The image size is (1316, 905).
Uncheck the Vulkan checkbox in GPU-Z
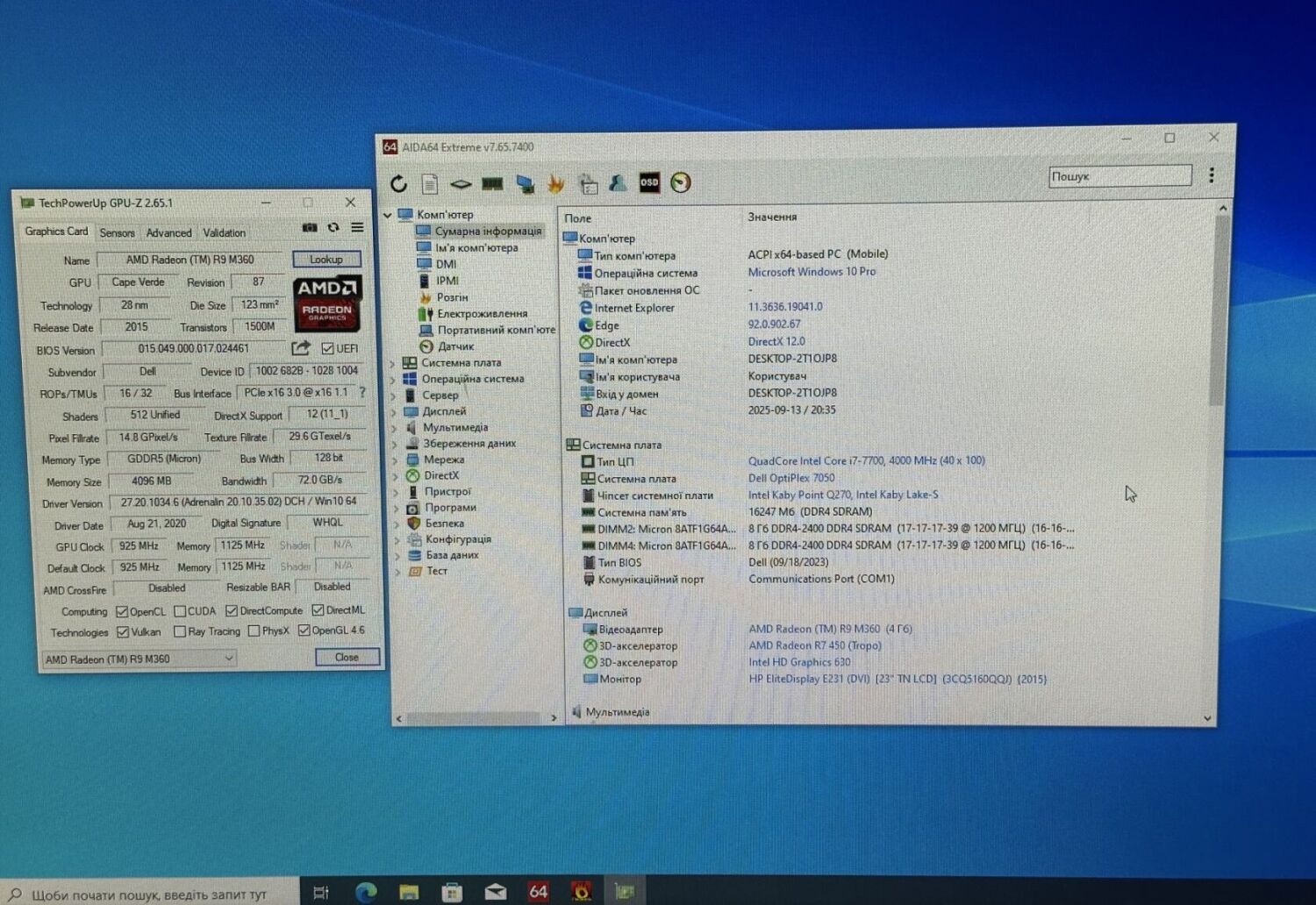click(x=122, y=631)
